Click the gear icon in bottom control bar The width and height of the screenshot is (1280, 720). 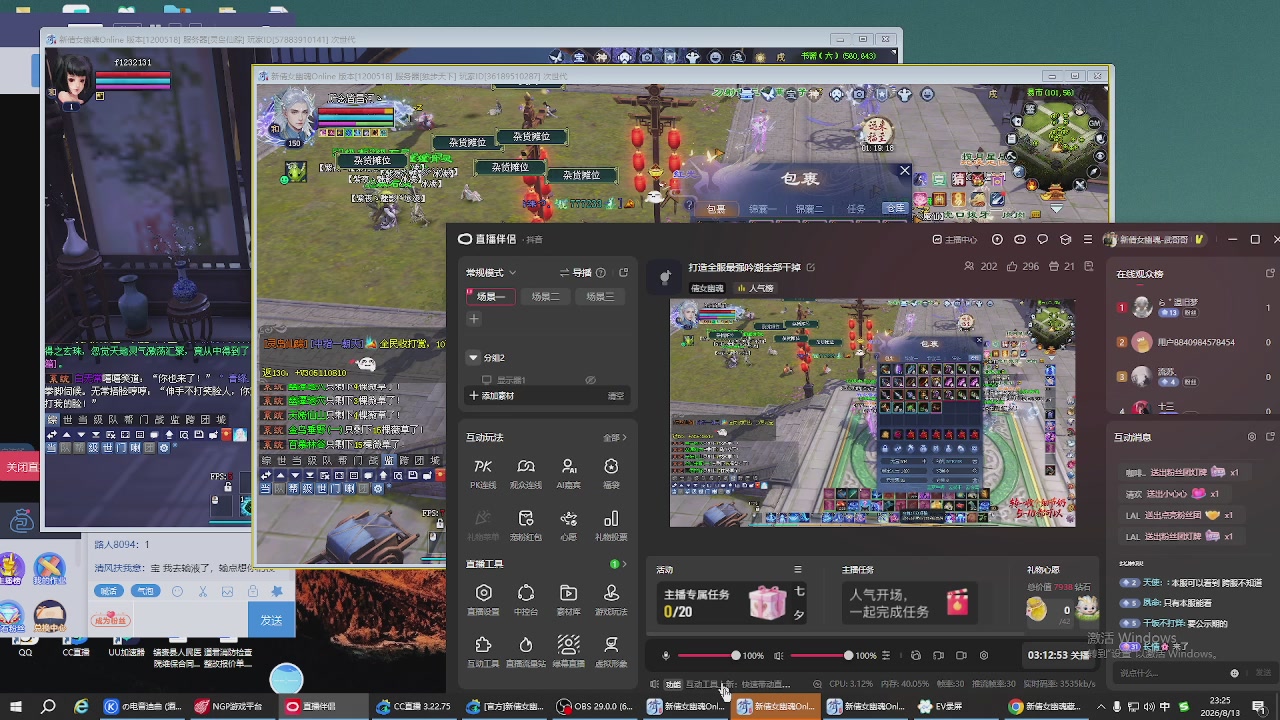click(x=984, y=656)
